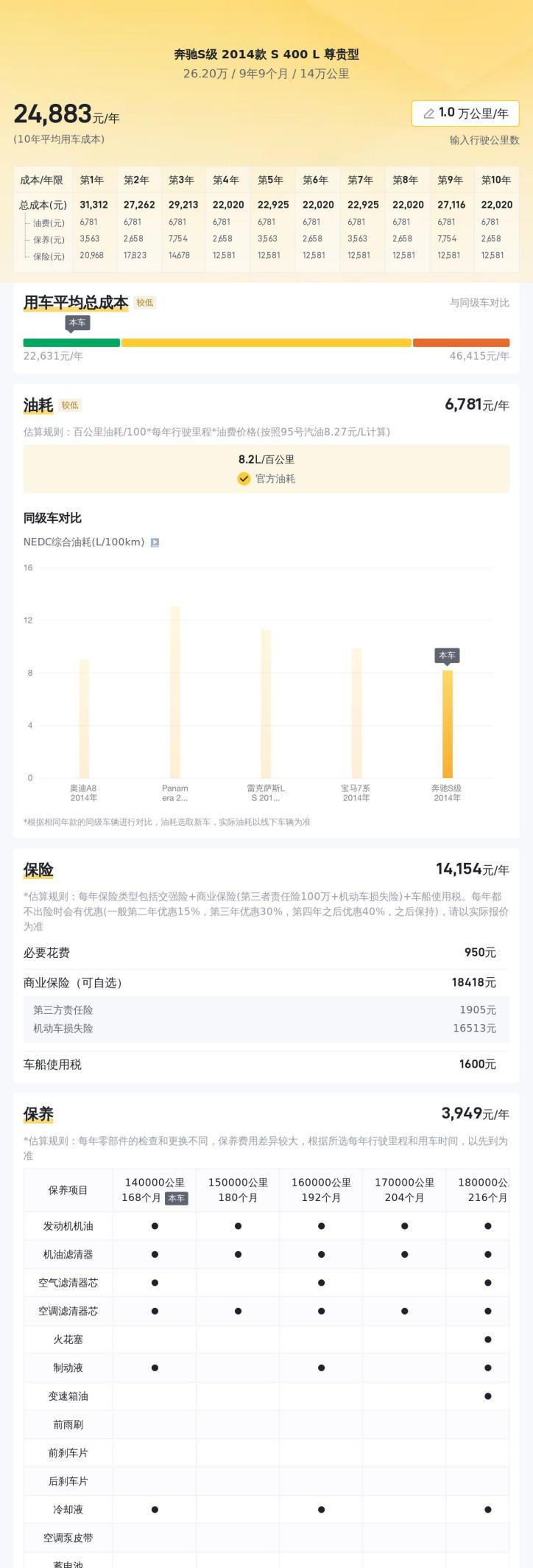533x1568 pixels.
Task: Click the play icon next to NEDC综合油耗
Action: [155, 542]
